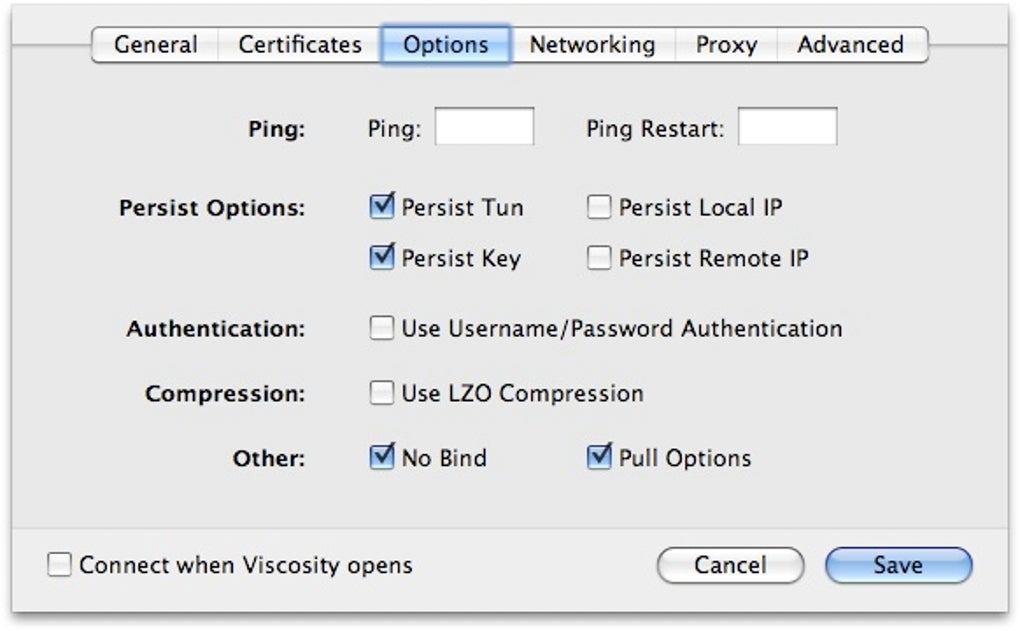Open the Proxy tab

tap(726, 45)
